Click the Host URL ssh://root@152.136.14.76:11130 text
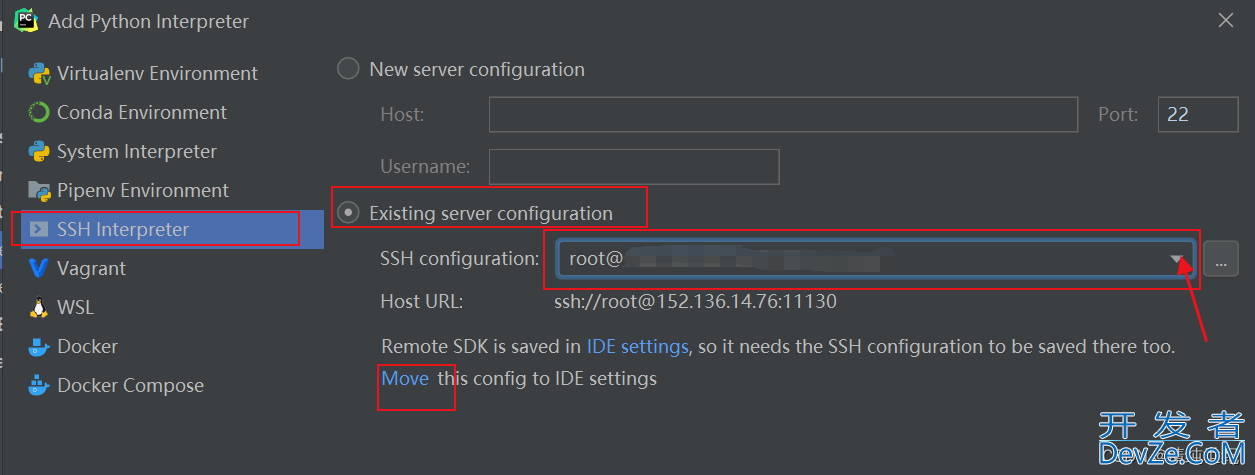 click(x=695, y=301)
